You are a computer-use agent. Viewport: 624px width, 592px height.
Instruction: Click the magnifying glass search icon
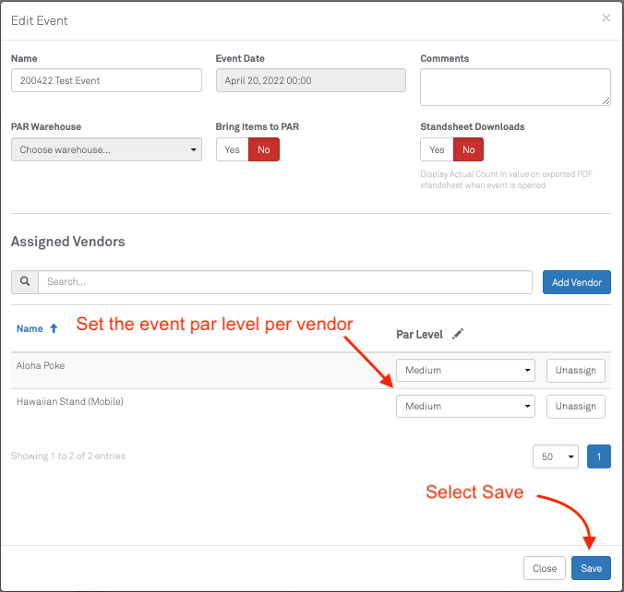coord(25,282)
